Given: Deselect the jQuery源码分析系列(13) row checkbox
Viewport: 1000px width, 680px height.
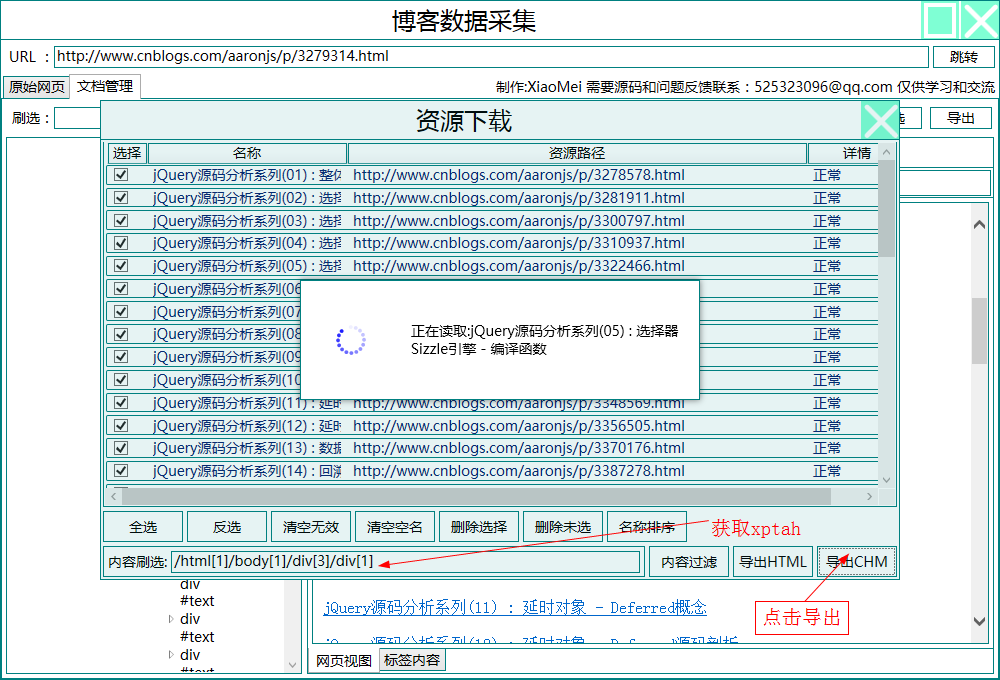Looking at the screenshot, I should click(121, 448).
